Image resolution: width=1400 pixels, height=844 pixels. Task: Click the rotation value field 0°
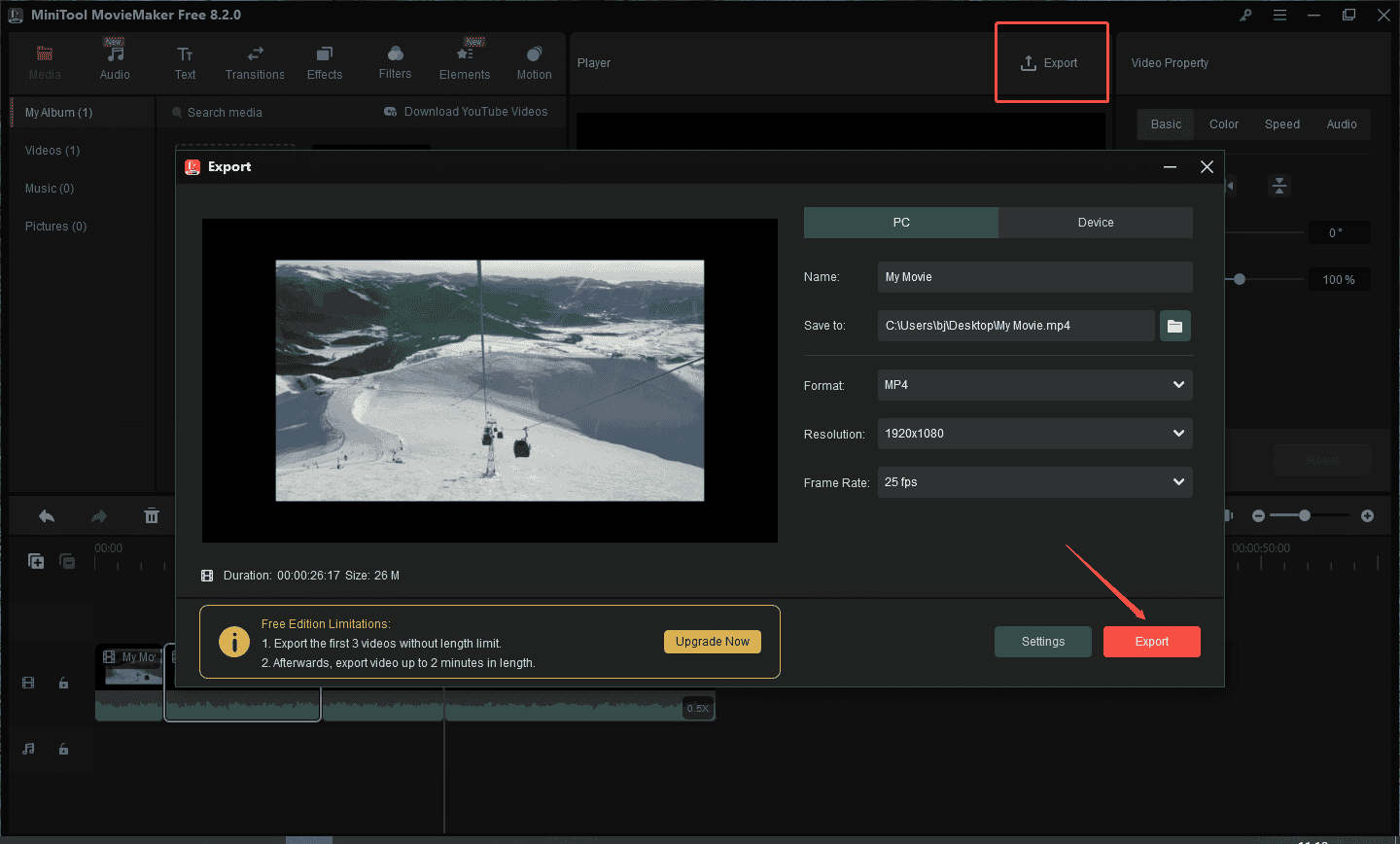coord(1339,232)
